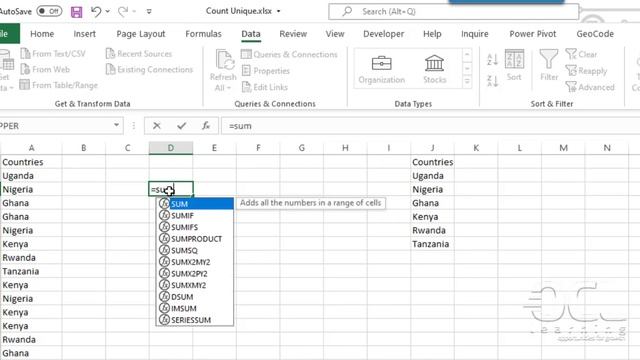This screenshot has width=640, height=360.
Task: Open the Review ribbon tab
Action: coord(293,34)
